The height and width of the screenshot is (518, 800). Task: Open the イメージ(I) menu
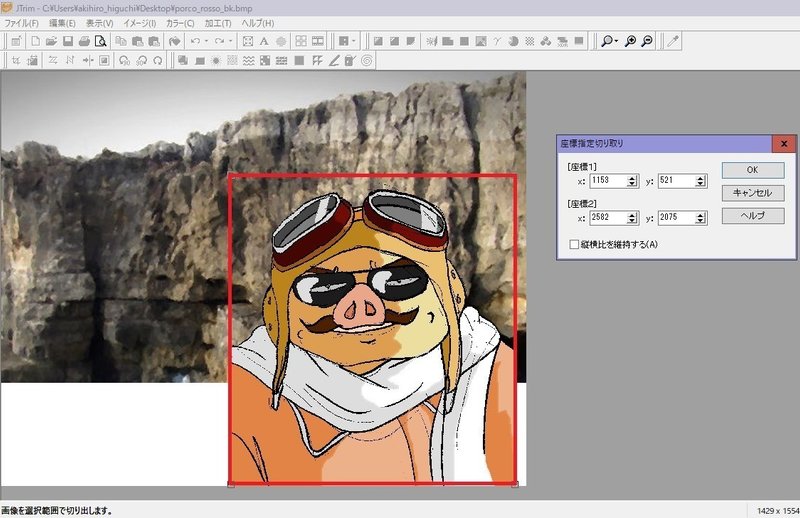point(140,23)
